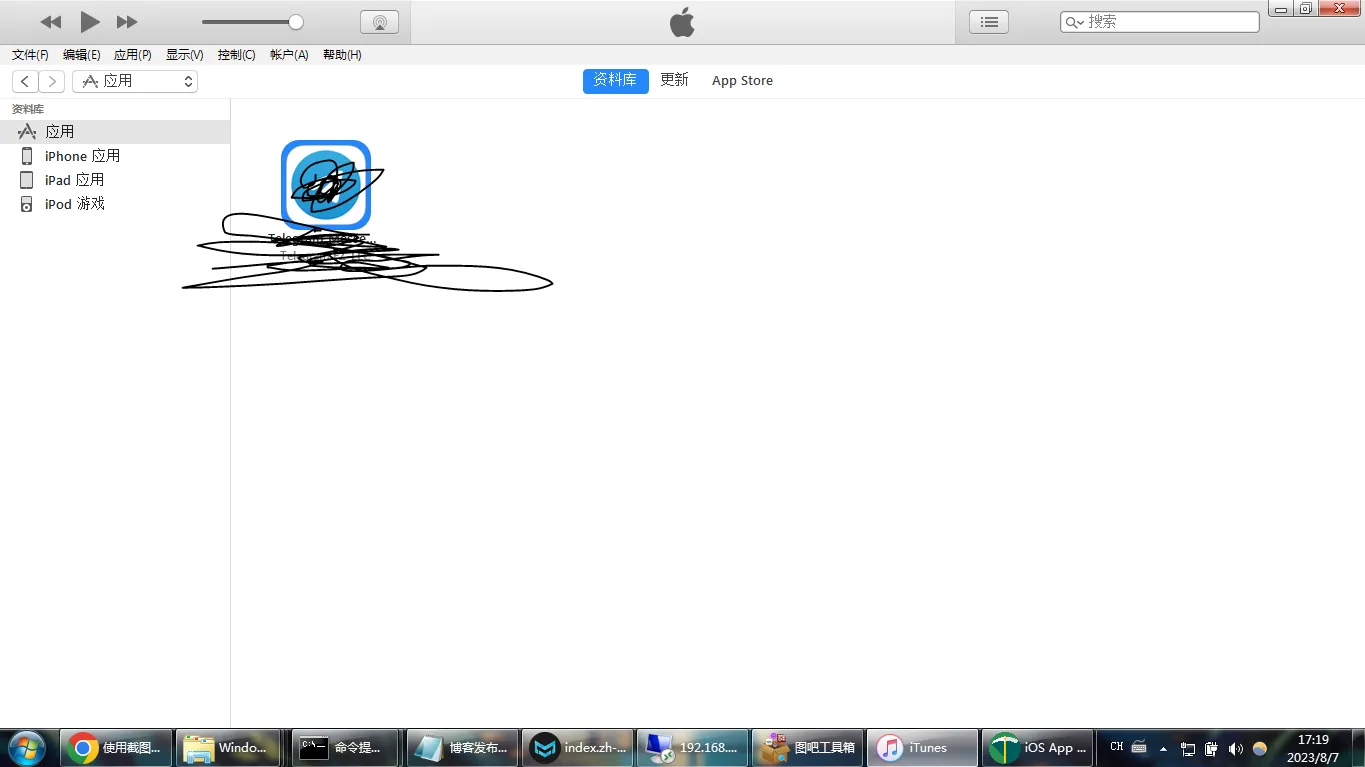This screenshot has height=767, width=1365.
Task: Open the App Store tab
Action: click(742, 80)
